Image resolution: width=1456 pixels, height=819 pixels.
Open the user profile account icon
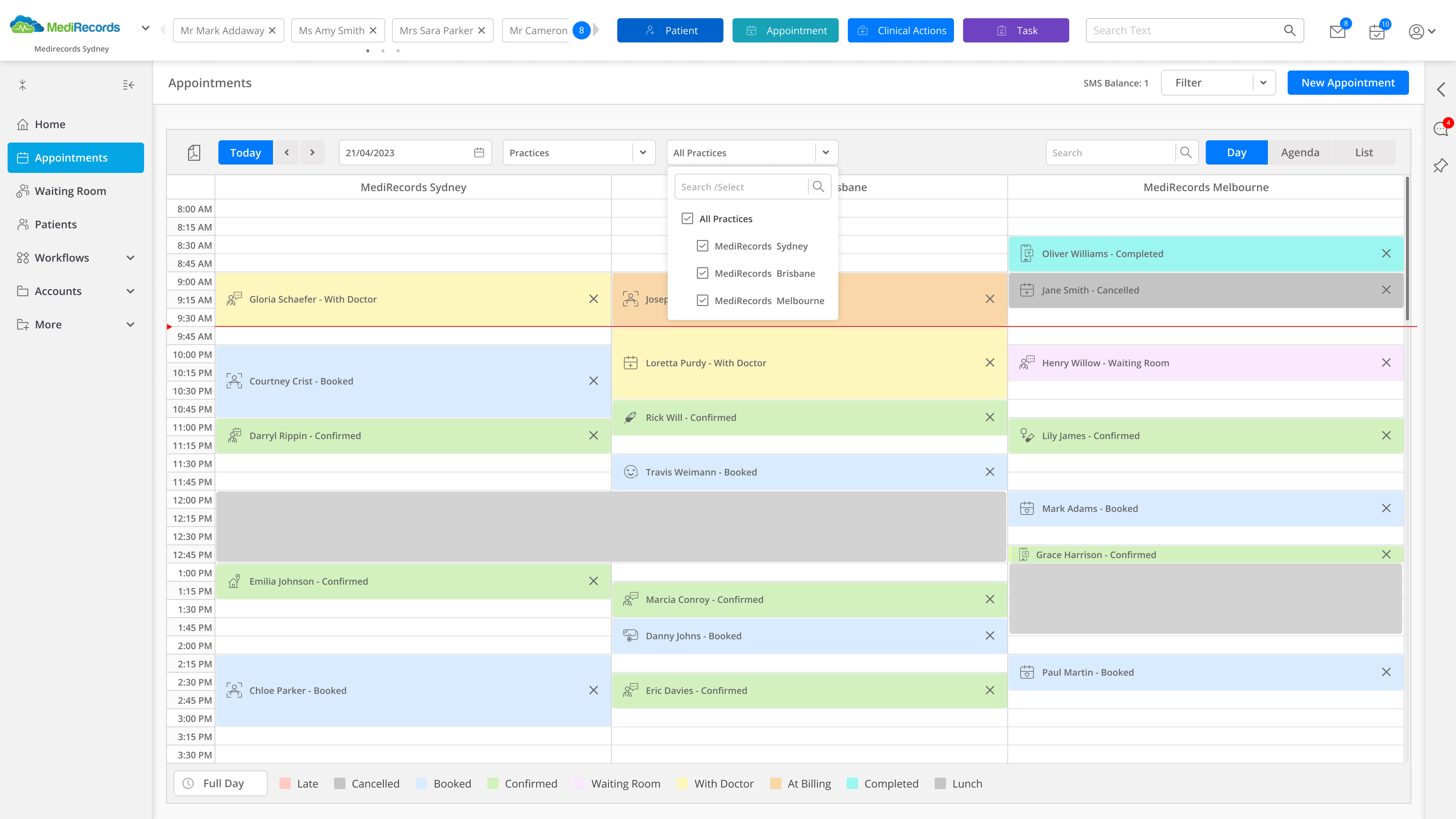point(1416,31)
